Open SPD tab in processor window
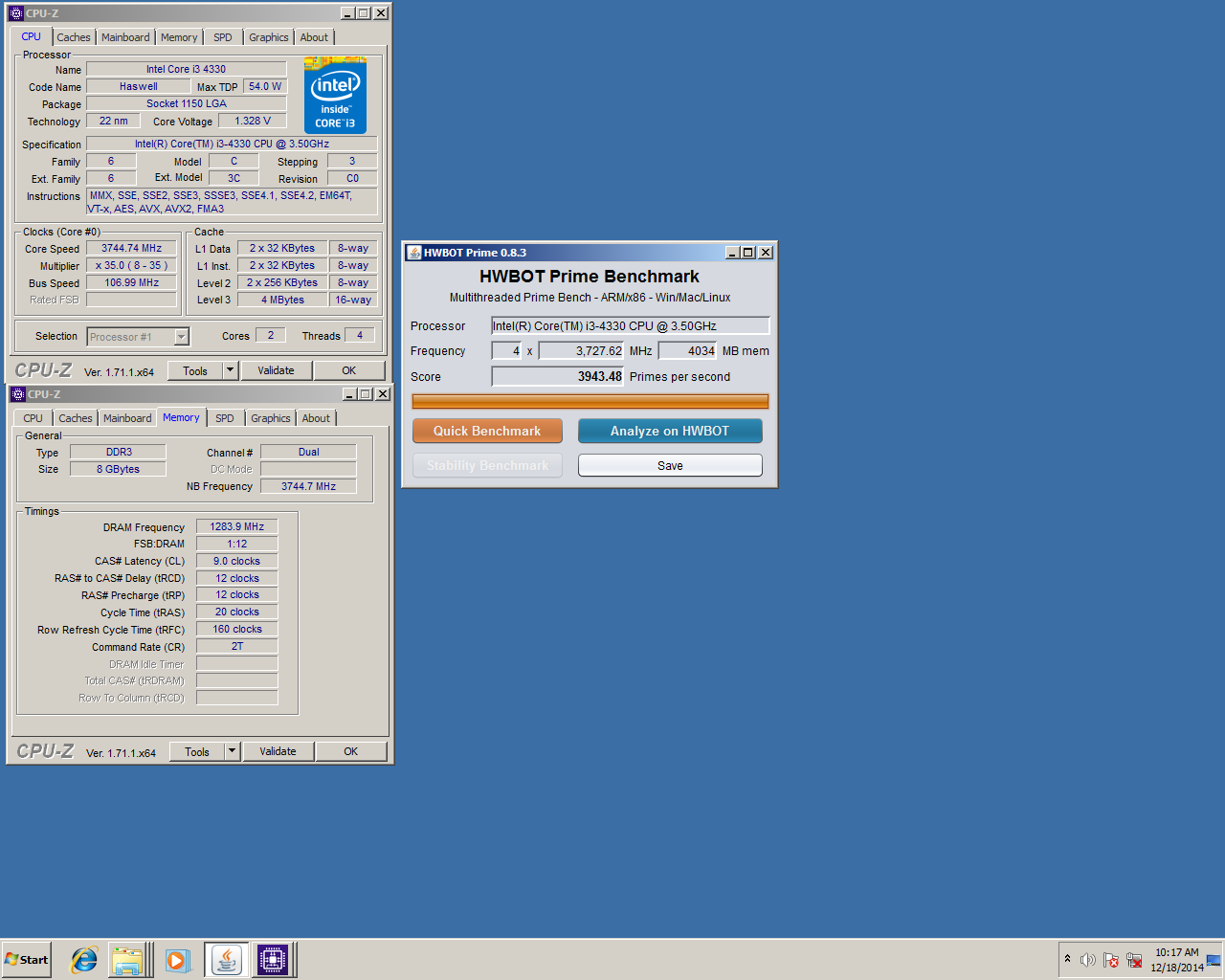The image size is (1225, 980). (223, 37)
